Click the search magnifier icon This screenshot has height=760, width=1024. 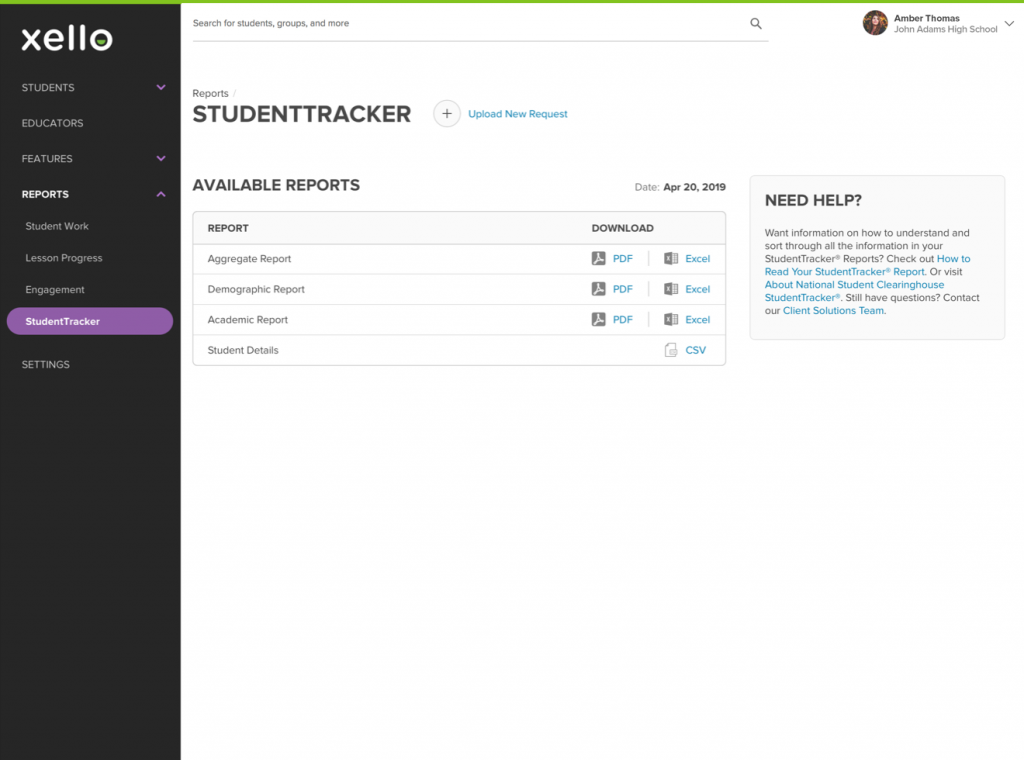click(756, 24)
